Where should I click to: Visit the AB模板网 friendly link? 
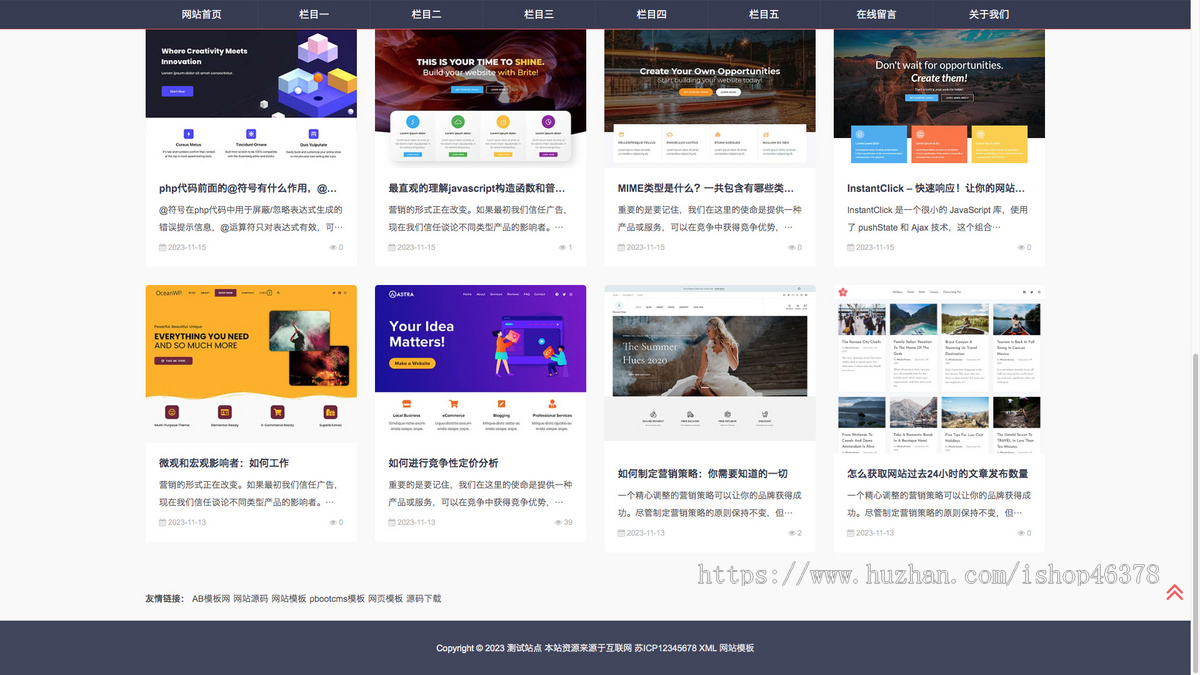point(211,599)
